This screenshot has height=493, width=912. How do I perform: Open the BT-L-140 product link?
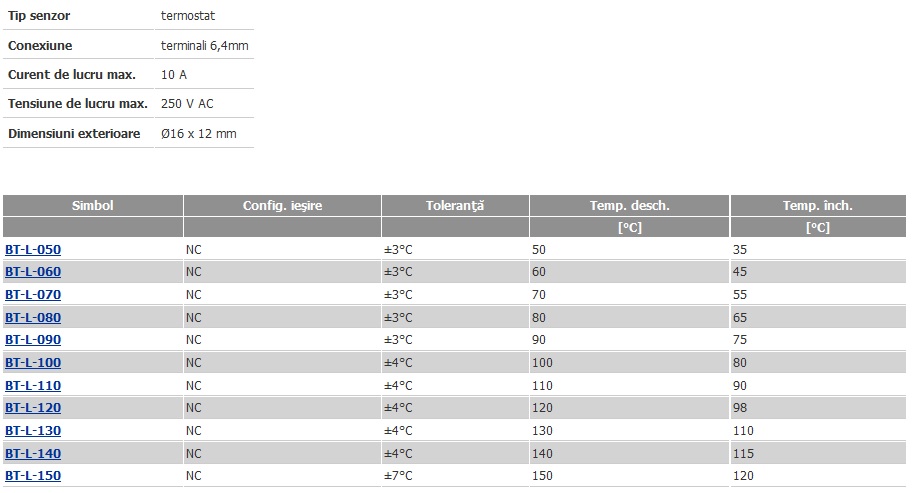tap(33, 453)
